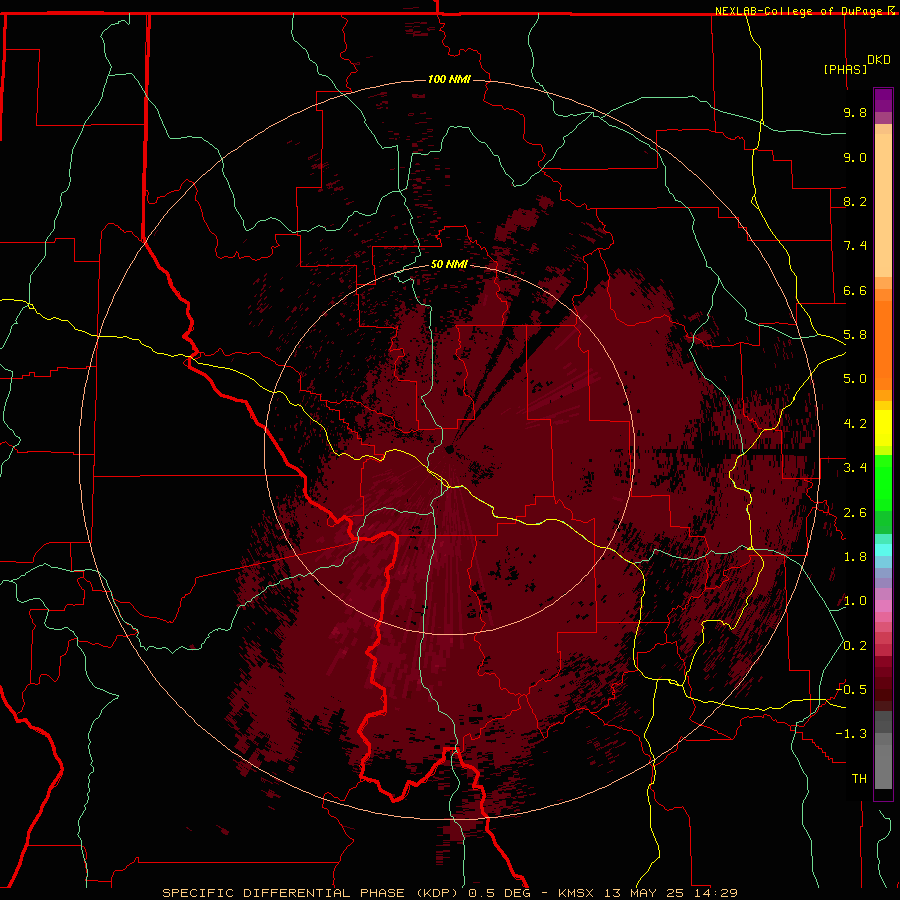Click the 3.4 scale value
The image size is (900, 900).
(x=855, y=468)
